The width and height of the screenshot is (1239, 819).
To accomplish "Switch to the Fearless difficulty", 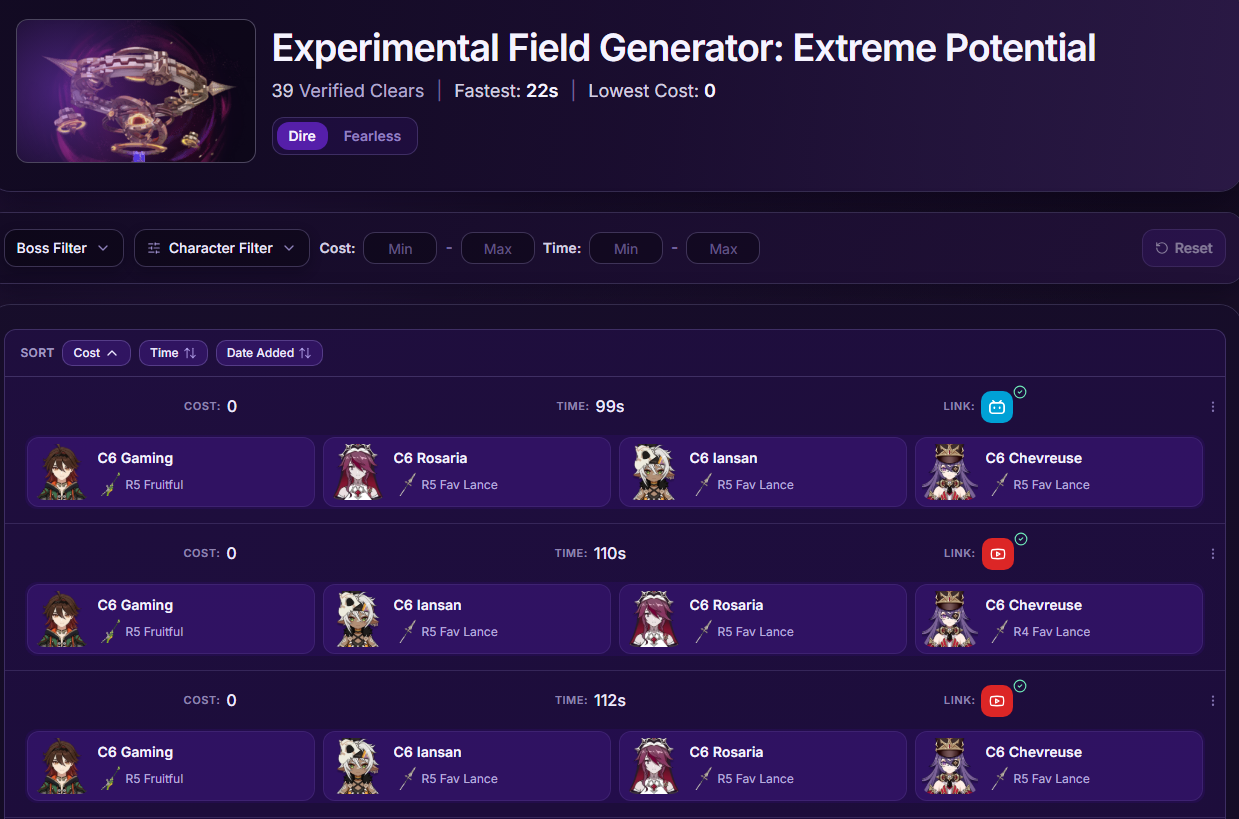I will point(372,136).
